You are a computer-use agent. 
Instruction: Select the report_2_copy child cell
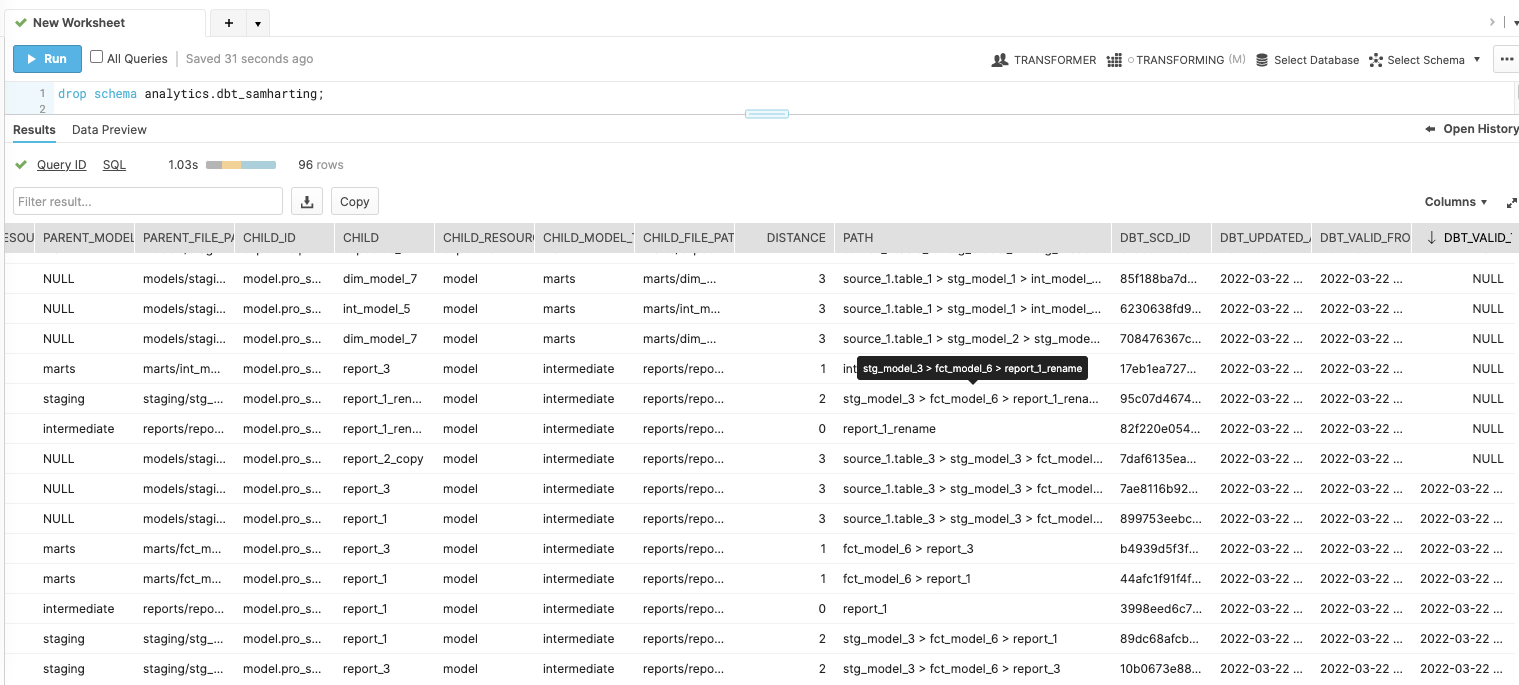tap(384, 459)
